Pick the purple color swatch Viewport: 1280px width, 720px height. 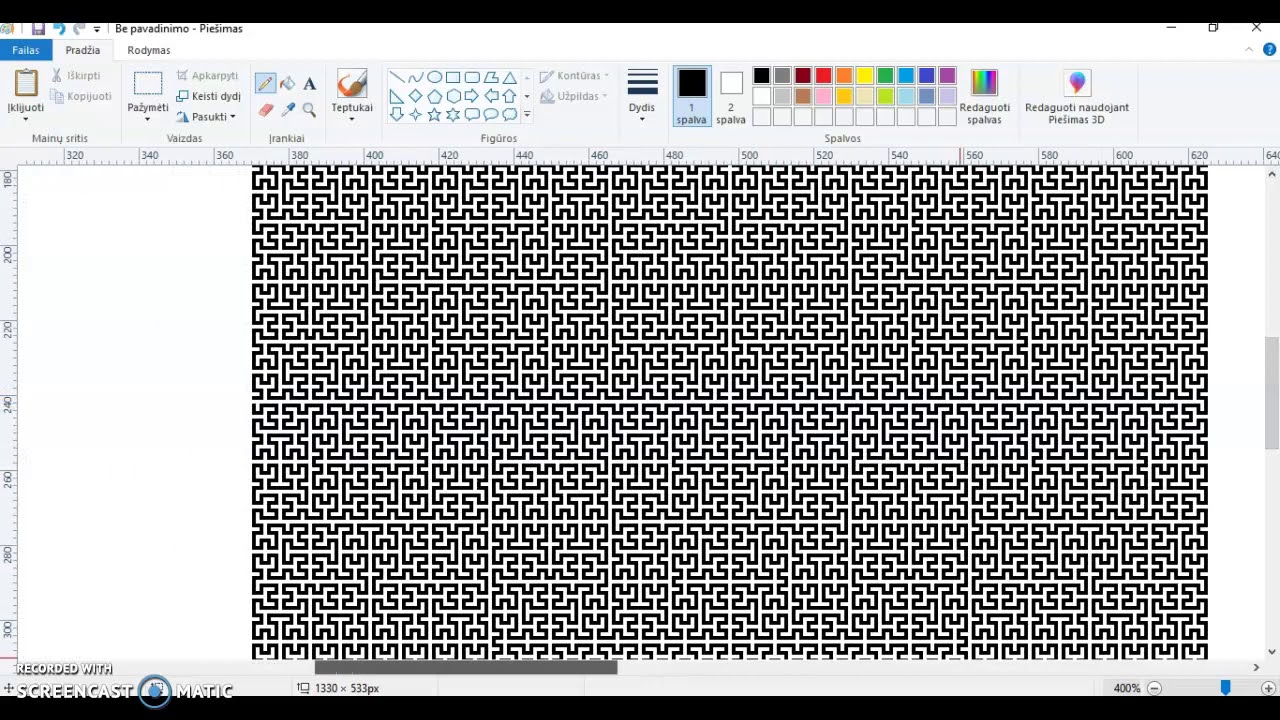(x=947, y=76)
